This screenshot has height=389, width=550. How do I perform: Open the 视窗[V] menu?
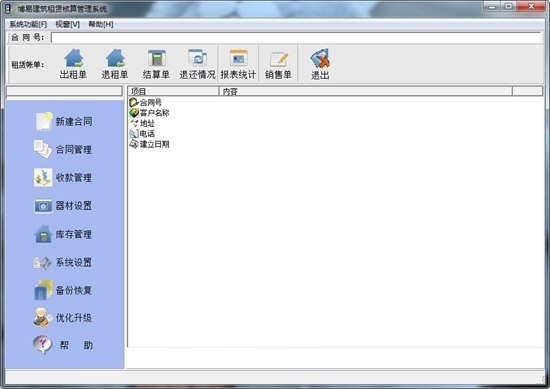tap(68, 24)
